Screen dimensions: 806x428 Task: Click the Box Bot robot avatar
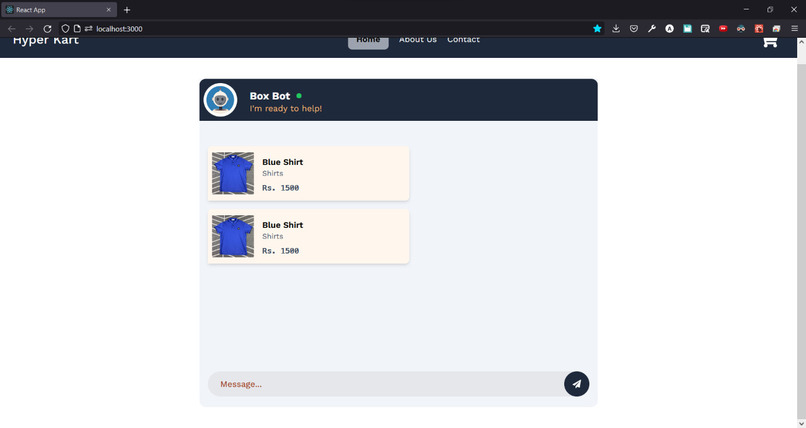221,100
